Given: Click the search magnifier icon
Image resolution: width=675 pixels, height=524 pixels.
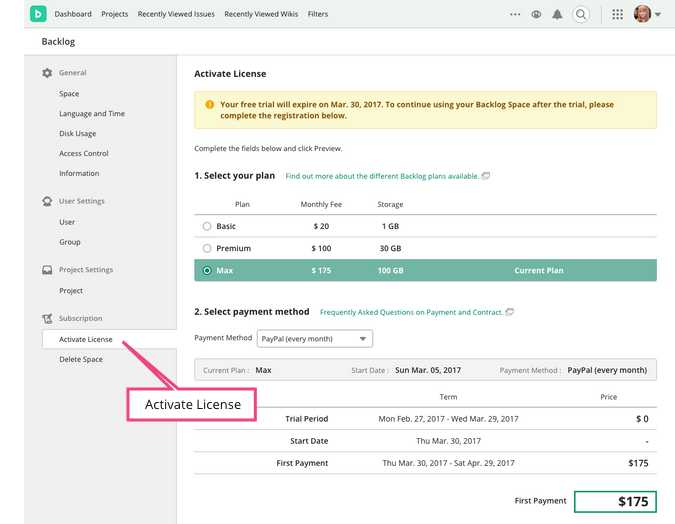Looking at the screenshot, I should coord(581,14).
